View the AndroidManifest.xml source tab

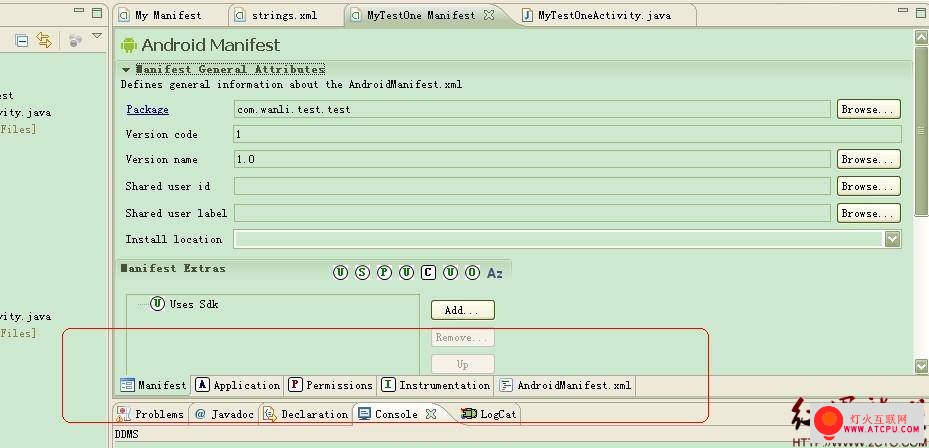tap(566, 385)
